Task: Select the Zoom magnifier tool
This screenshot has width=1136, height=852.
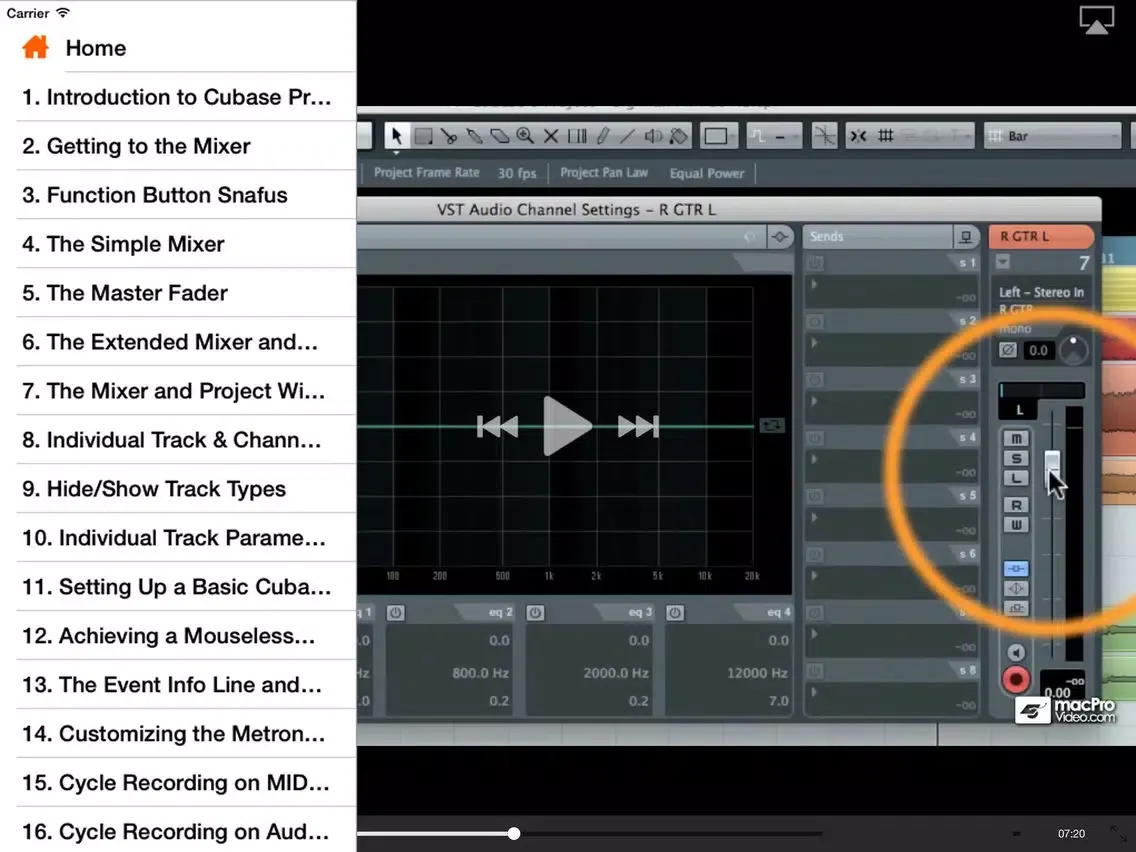Action: click(x=525, y=135)
